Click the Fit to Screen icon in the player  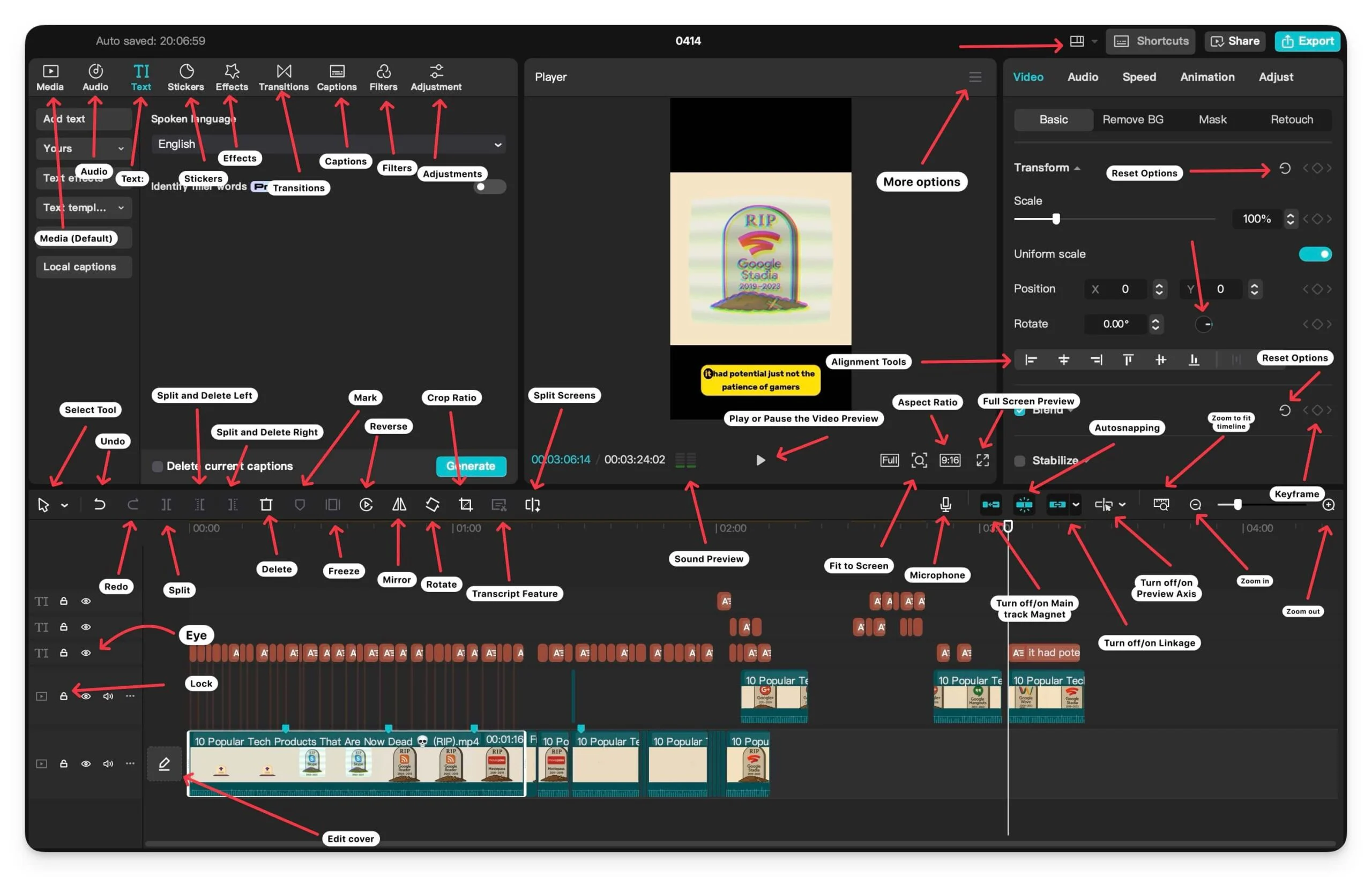(x=919, y=460)
